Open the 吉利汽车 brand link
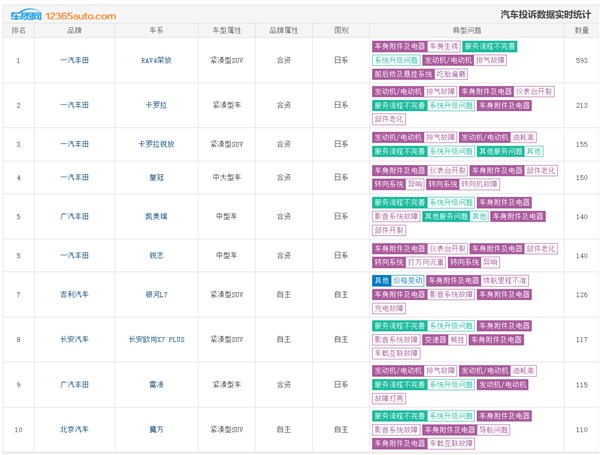This screenshot has width=600, height=455. 74,295
